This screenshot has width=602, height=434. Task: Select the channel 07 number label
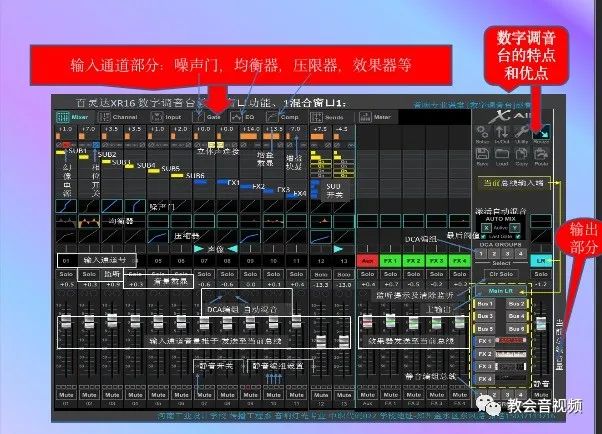(x=204, y=261)
